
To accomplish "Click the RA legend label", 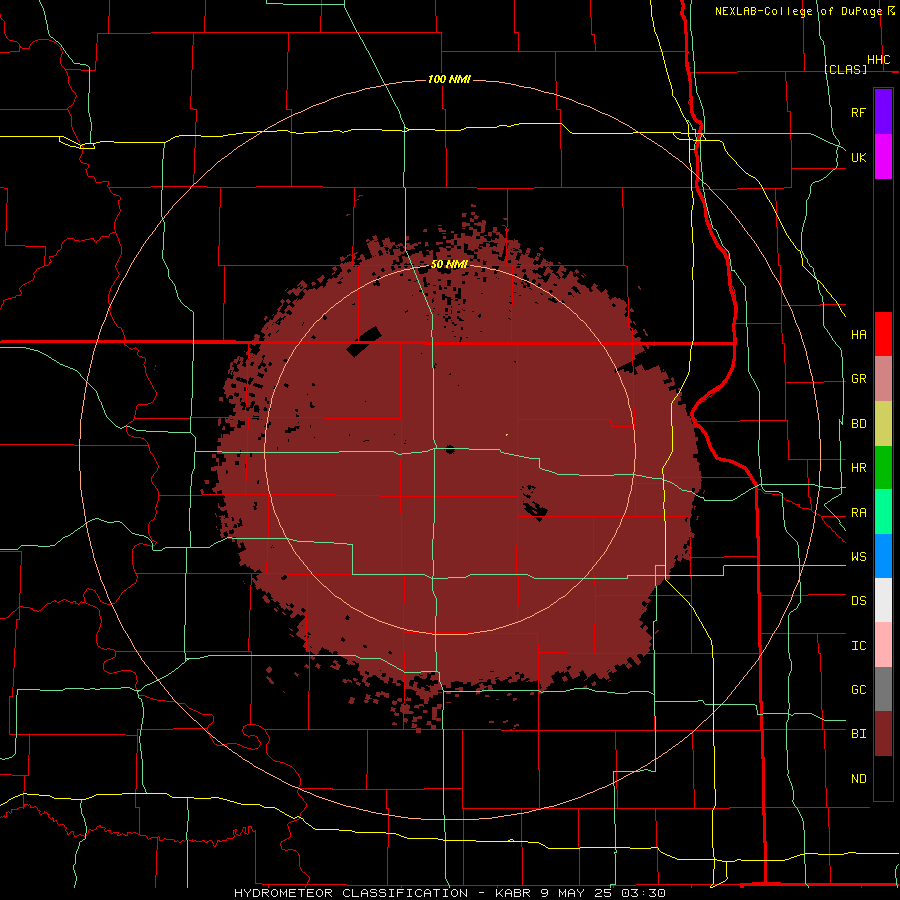I will tap(858, 513).
